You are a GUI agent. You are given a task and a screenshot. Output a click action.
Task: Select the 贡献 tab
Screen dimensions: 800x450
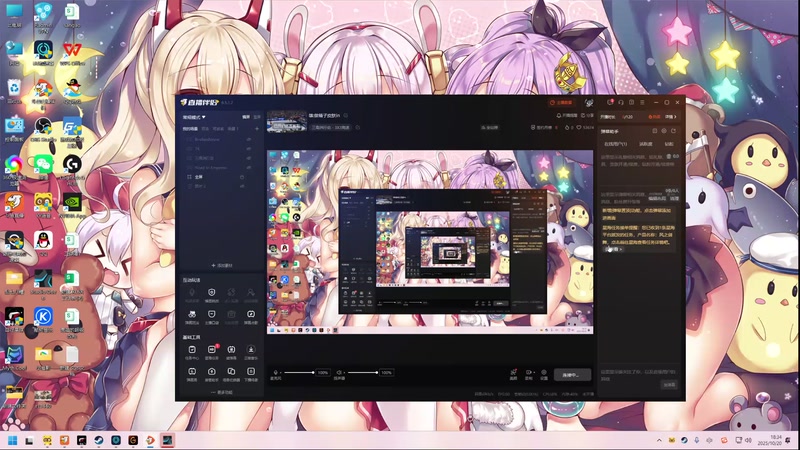pyautogui.click(x=669, y=144)
